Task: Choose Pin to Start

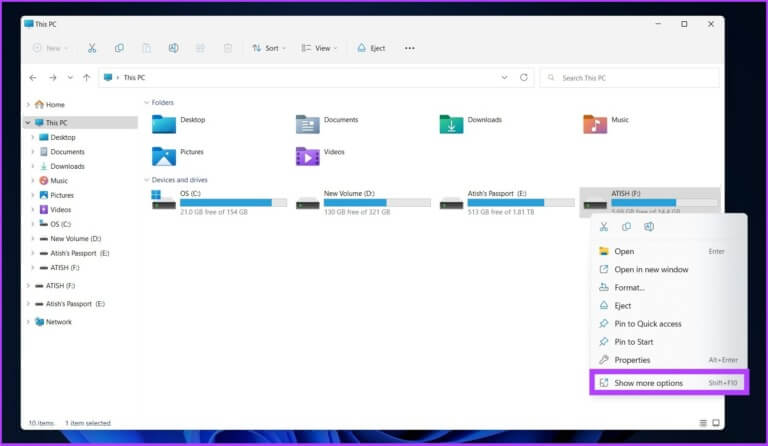Action: 669,342
